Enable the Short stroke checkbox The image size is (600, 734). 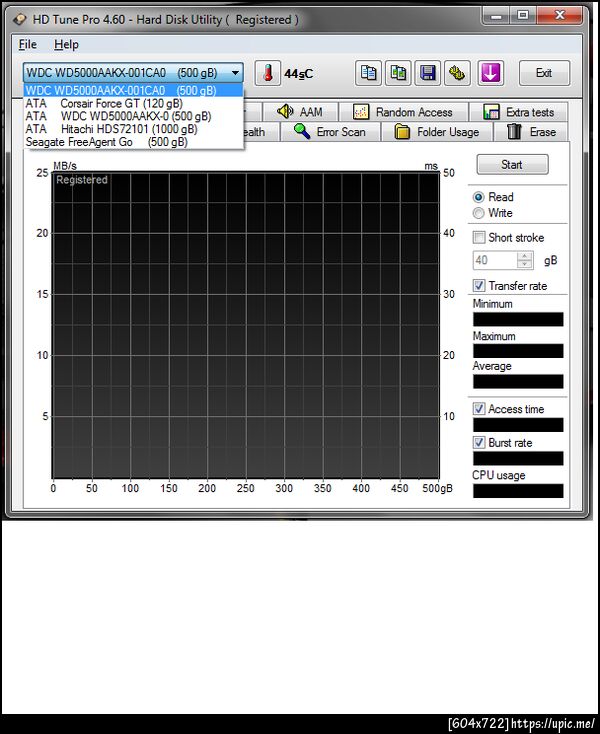(x=479, y=237)
